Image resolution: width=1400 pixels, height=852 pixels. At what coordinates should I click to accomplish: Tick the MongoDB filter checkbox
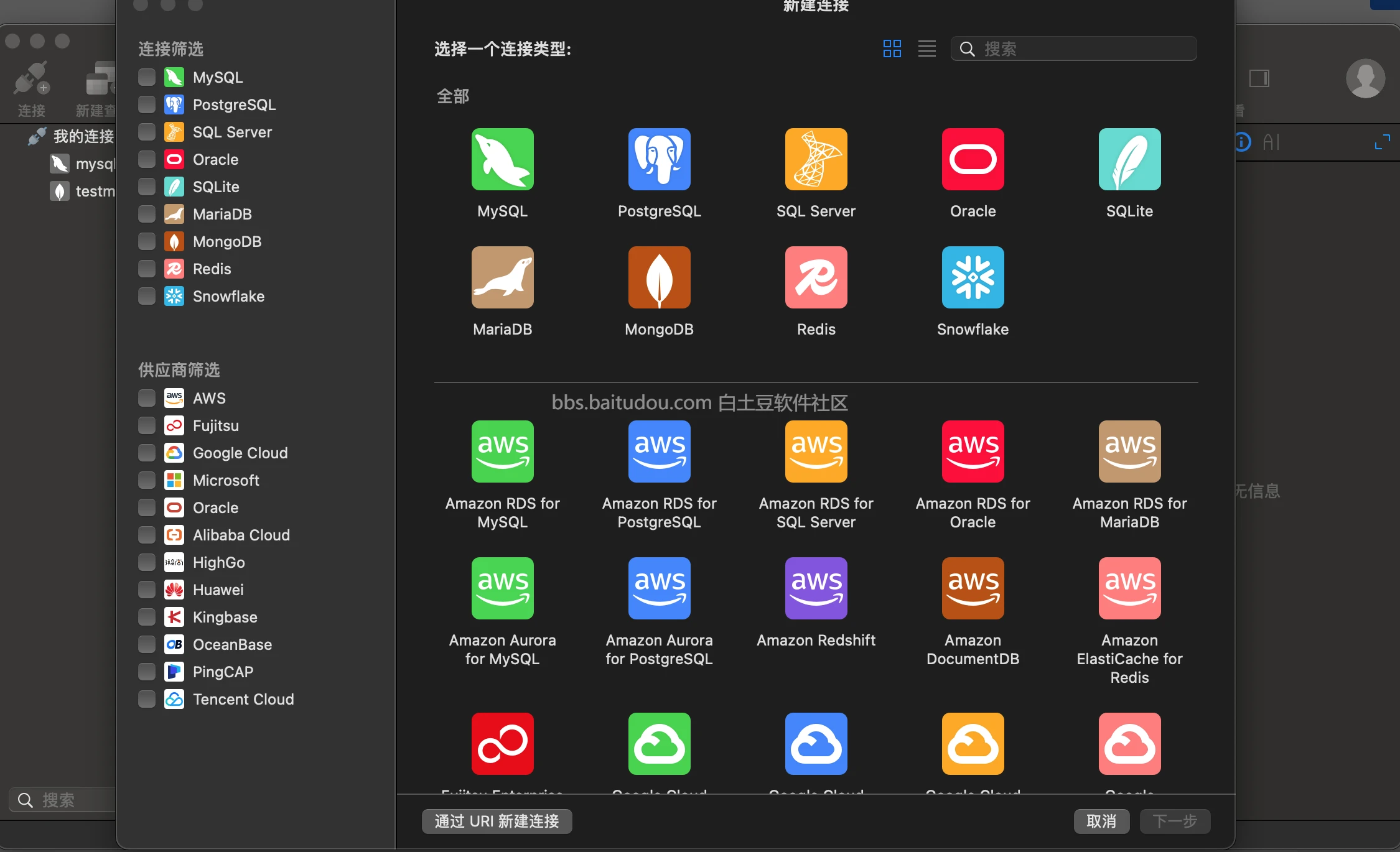pyautogui.click(x=147, y=241)
